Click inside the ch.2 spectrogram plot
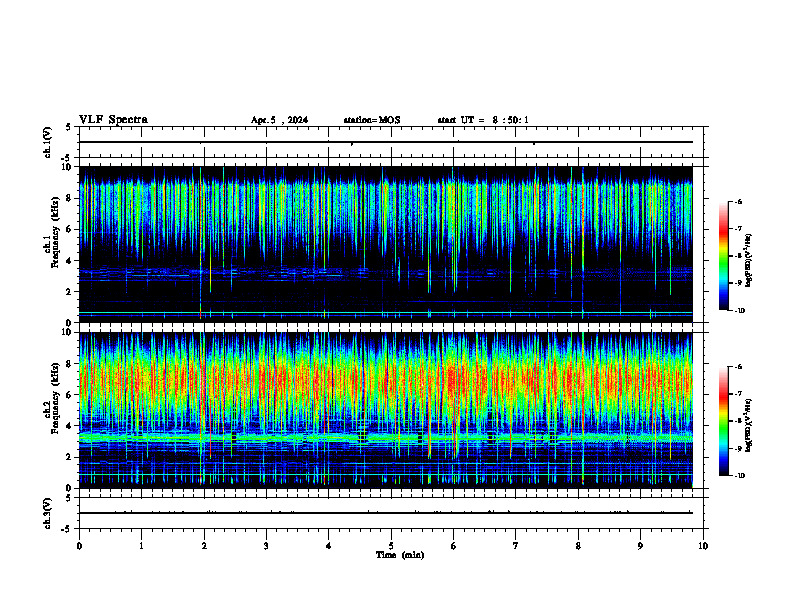This screenshot has height=612, width=792. (386, 410)
